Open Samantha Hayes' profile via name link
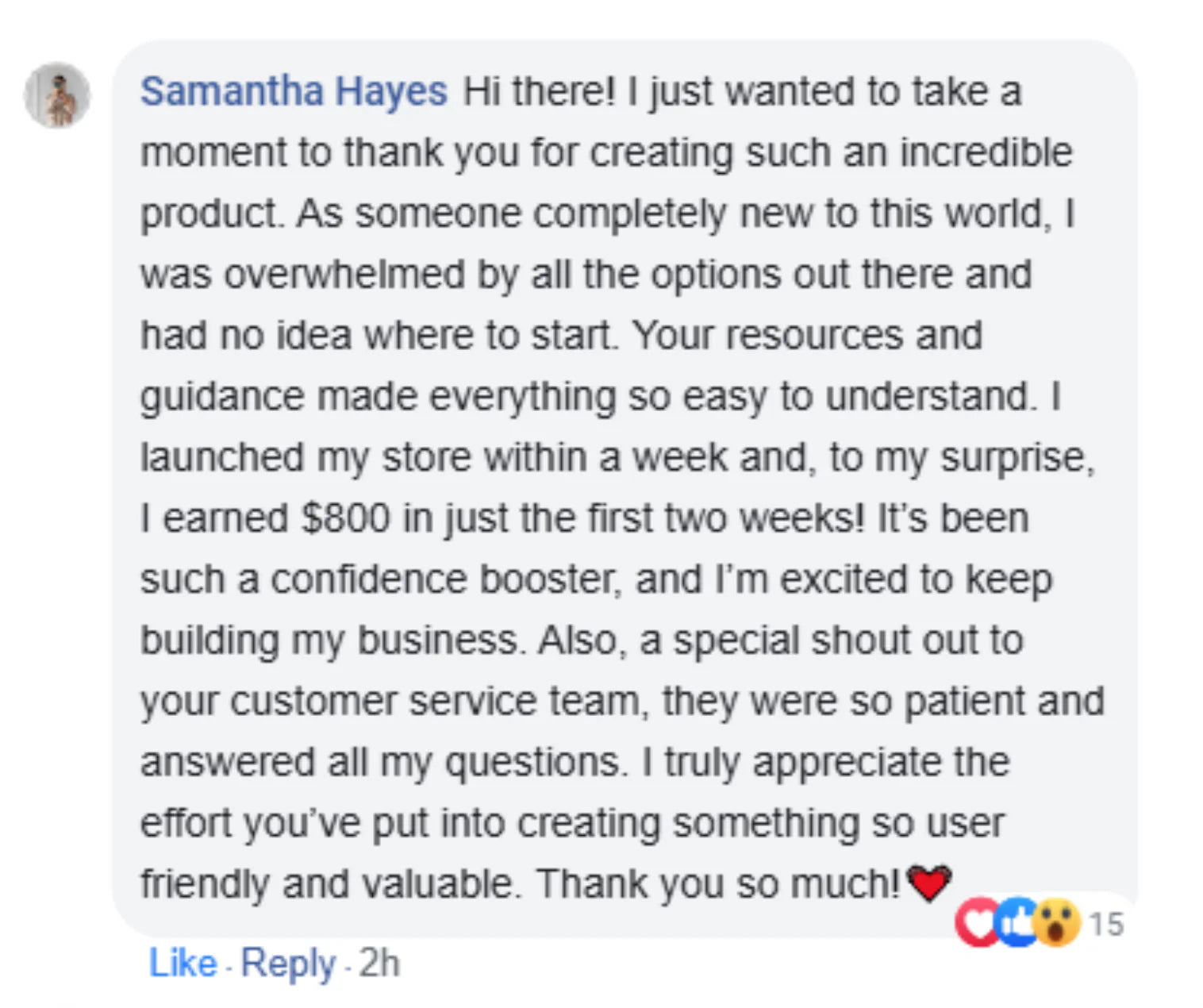 point(294,91)
